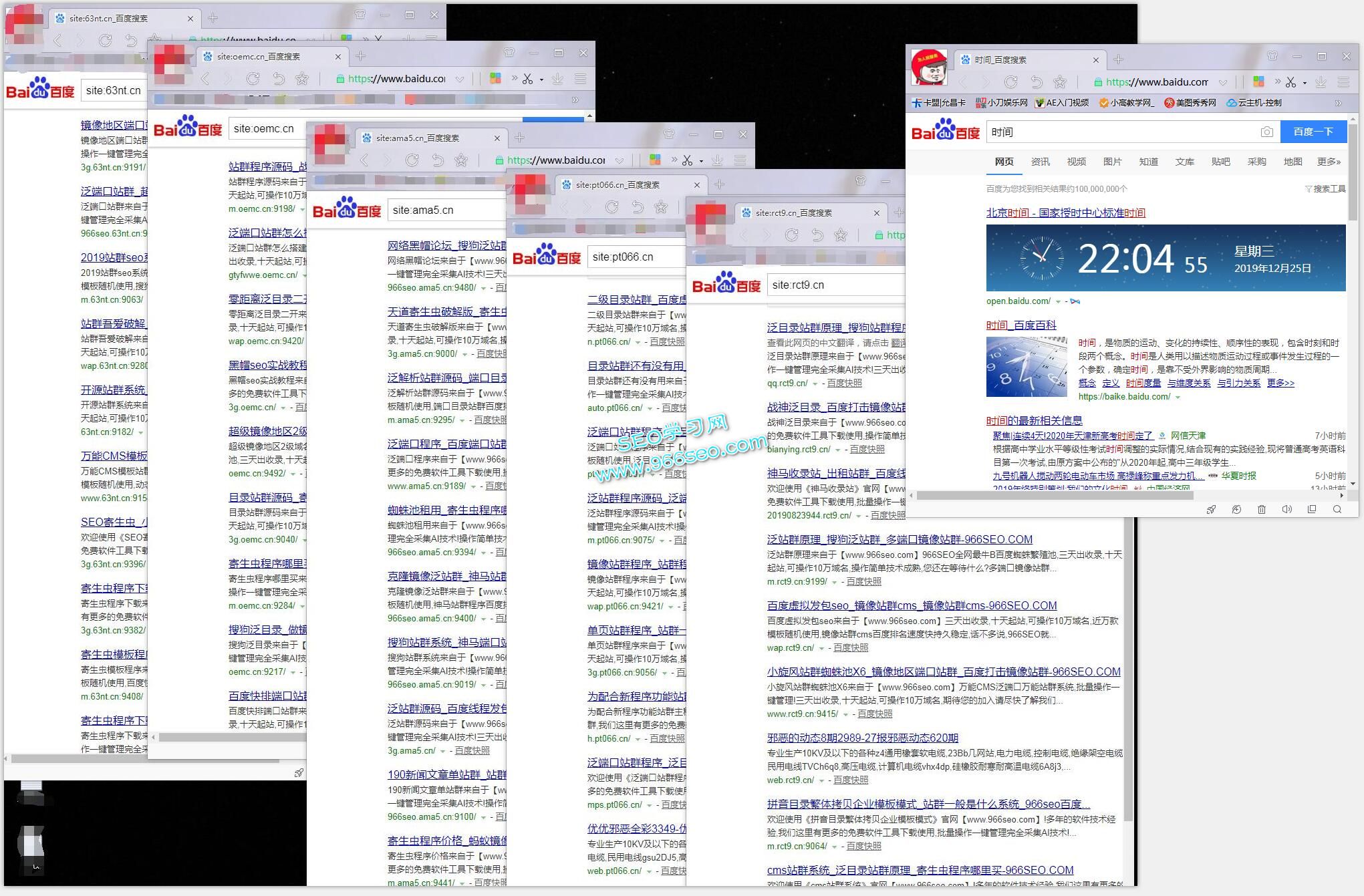Open 美图秀秀网 bookmark

pos(1190,103)
